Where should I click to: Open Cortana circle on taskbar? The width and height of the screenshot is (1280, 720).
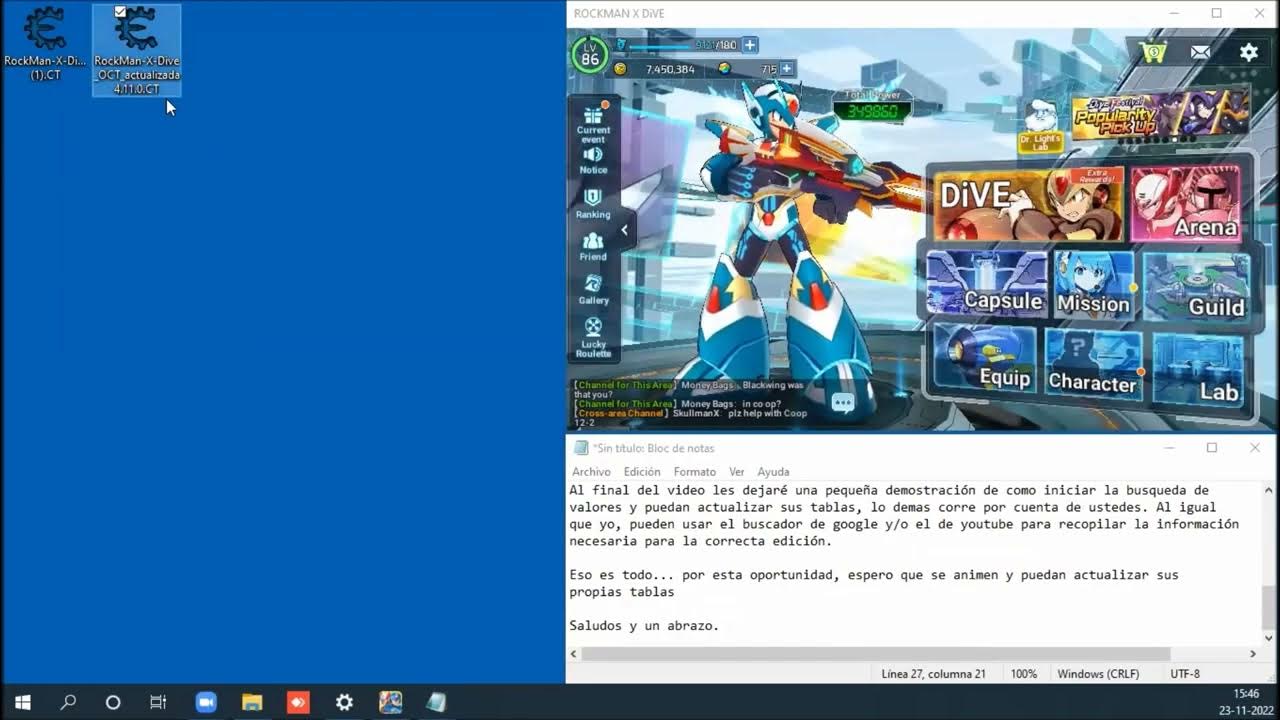click(x=113, y=702)
